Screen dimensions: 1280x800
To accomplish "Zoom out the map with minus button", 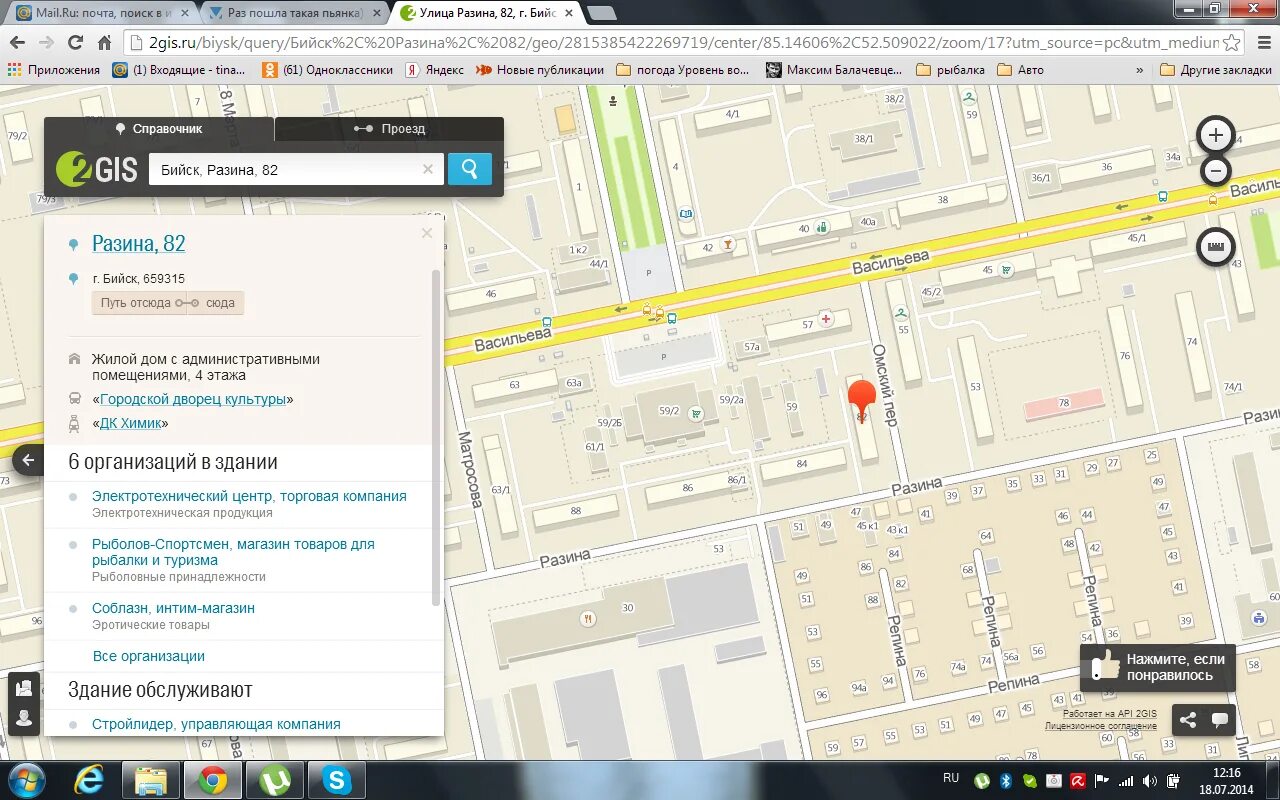I will [x=1216, y=171].
